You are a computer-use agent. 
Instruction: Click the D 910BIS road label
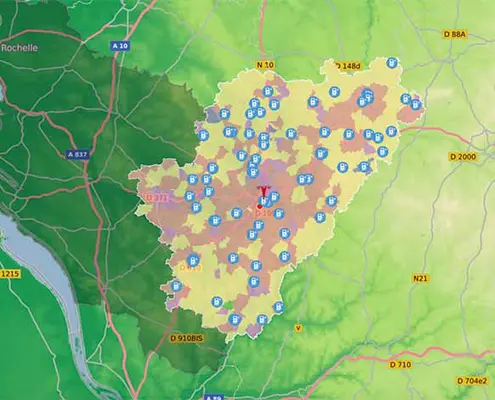coord(186,338)
